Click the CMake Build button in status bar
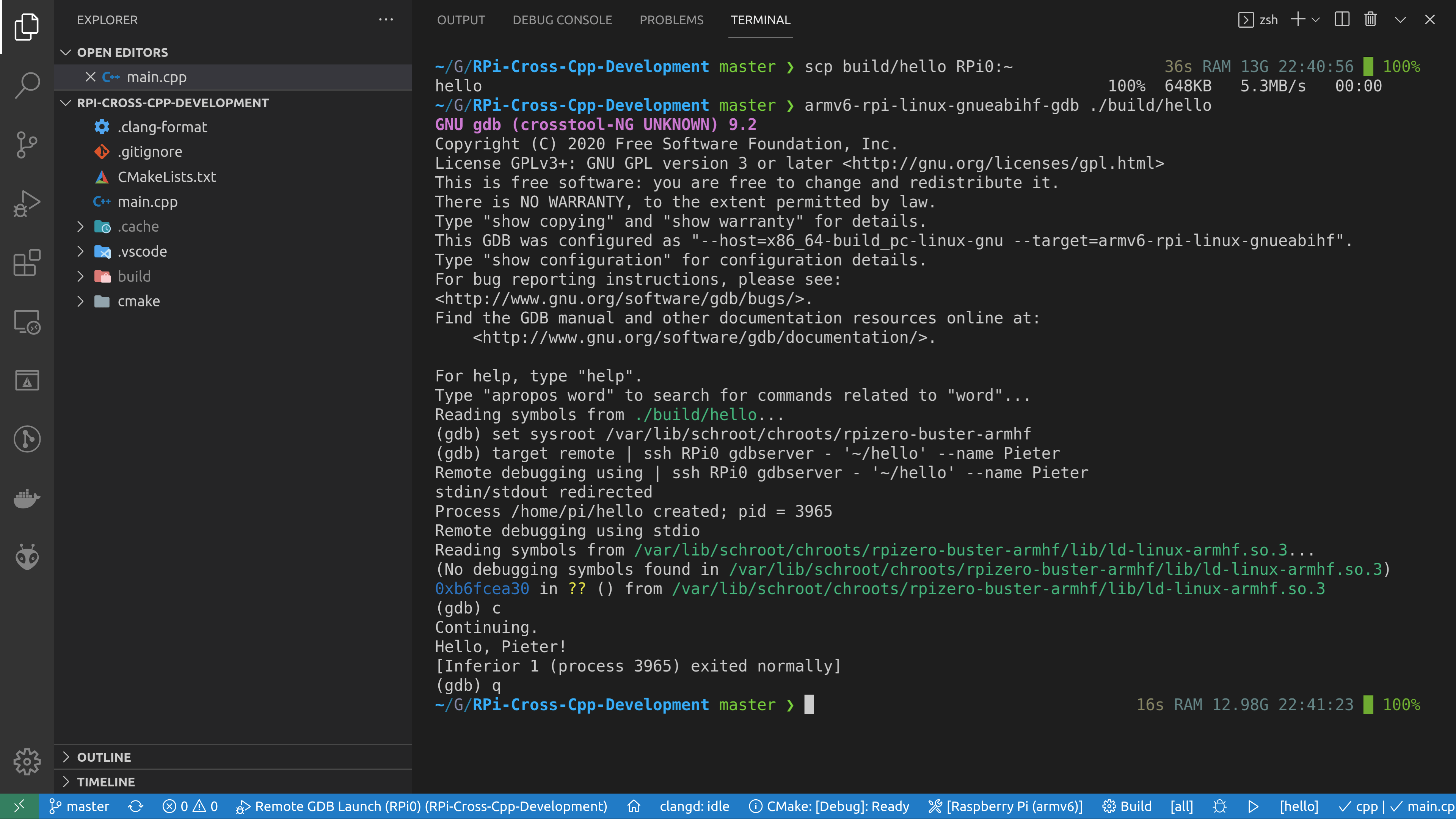 click(1127, 806)
